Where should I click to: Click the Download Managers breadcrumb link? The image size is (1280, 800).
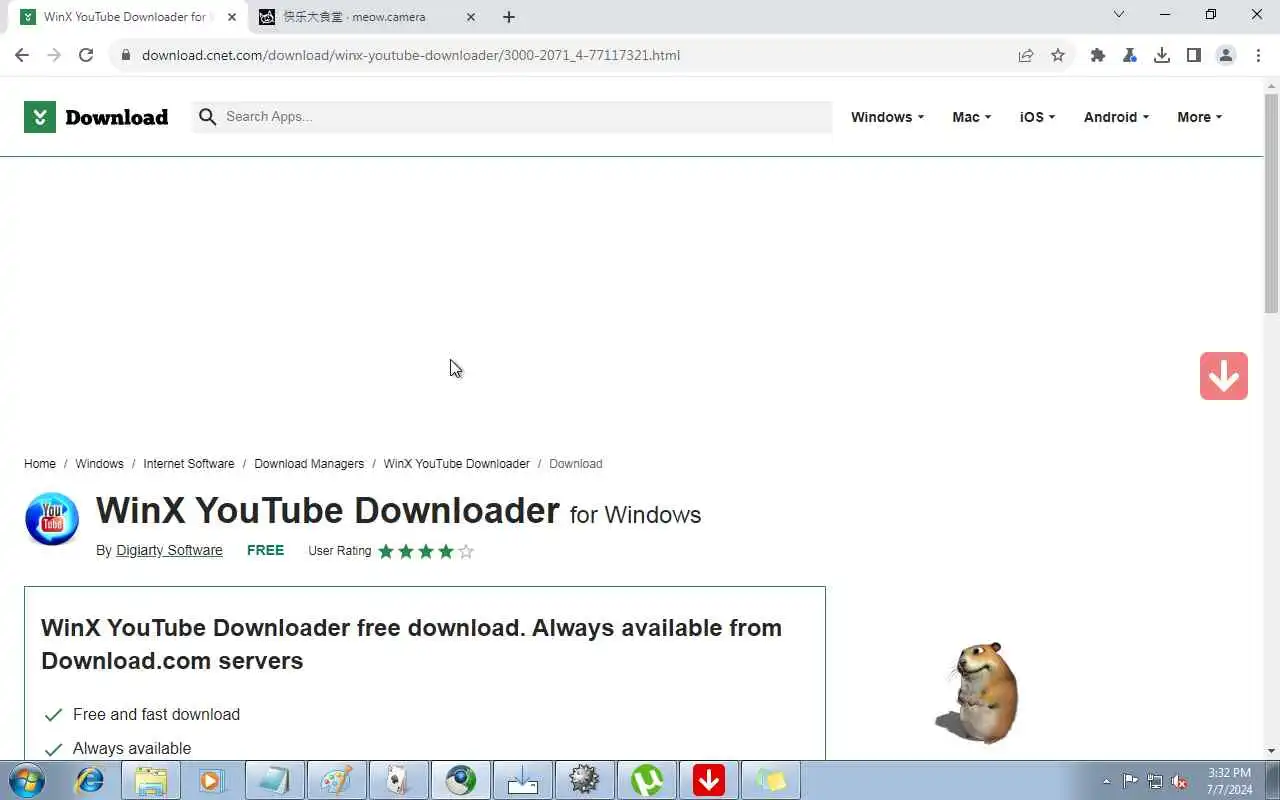309,464
